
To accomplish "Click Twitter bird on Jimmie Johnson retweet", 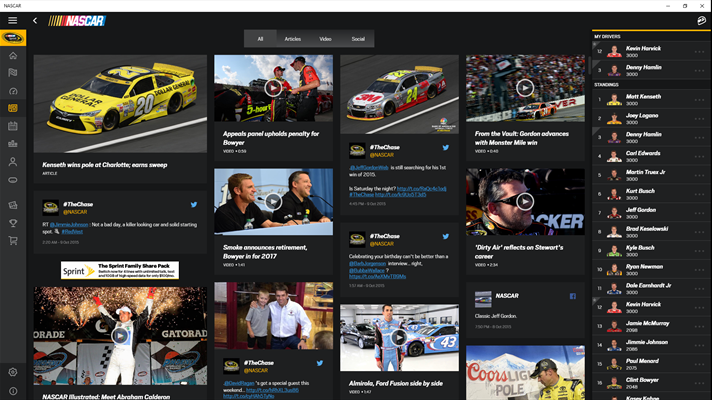I will pos(194,205).
